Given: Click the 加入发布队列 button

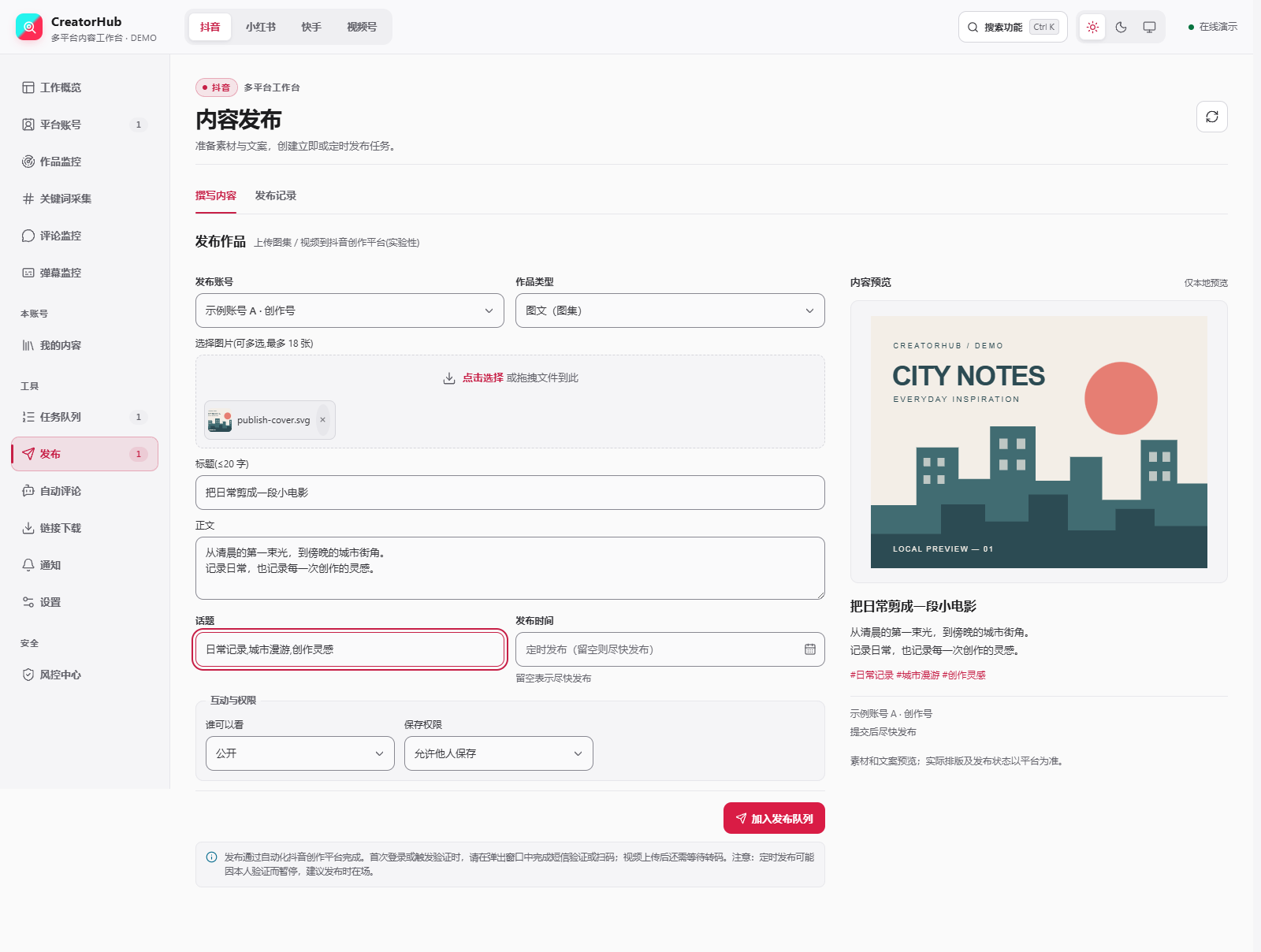Looking at the screenshot, I should point(774,818).
